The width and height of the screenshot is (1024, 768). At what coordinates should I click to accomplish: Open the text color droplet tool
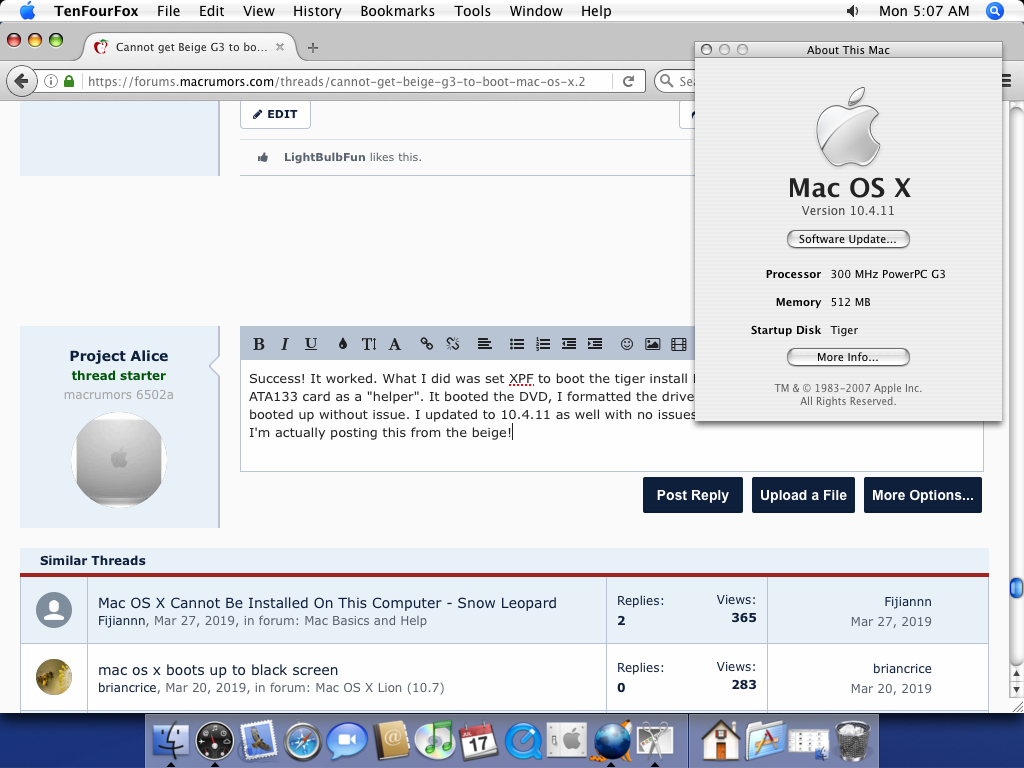tap(342, 344)
